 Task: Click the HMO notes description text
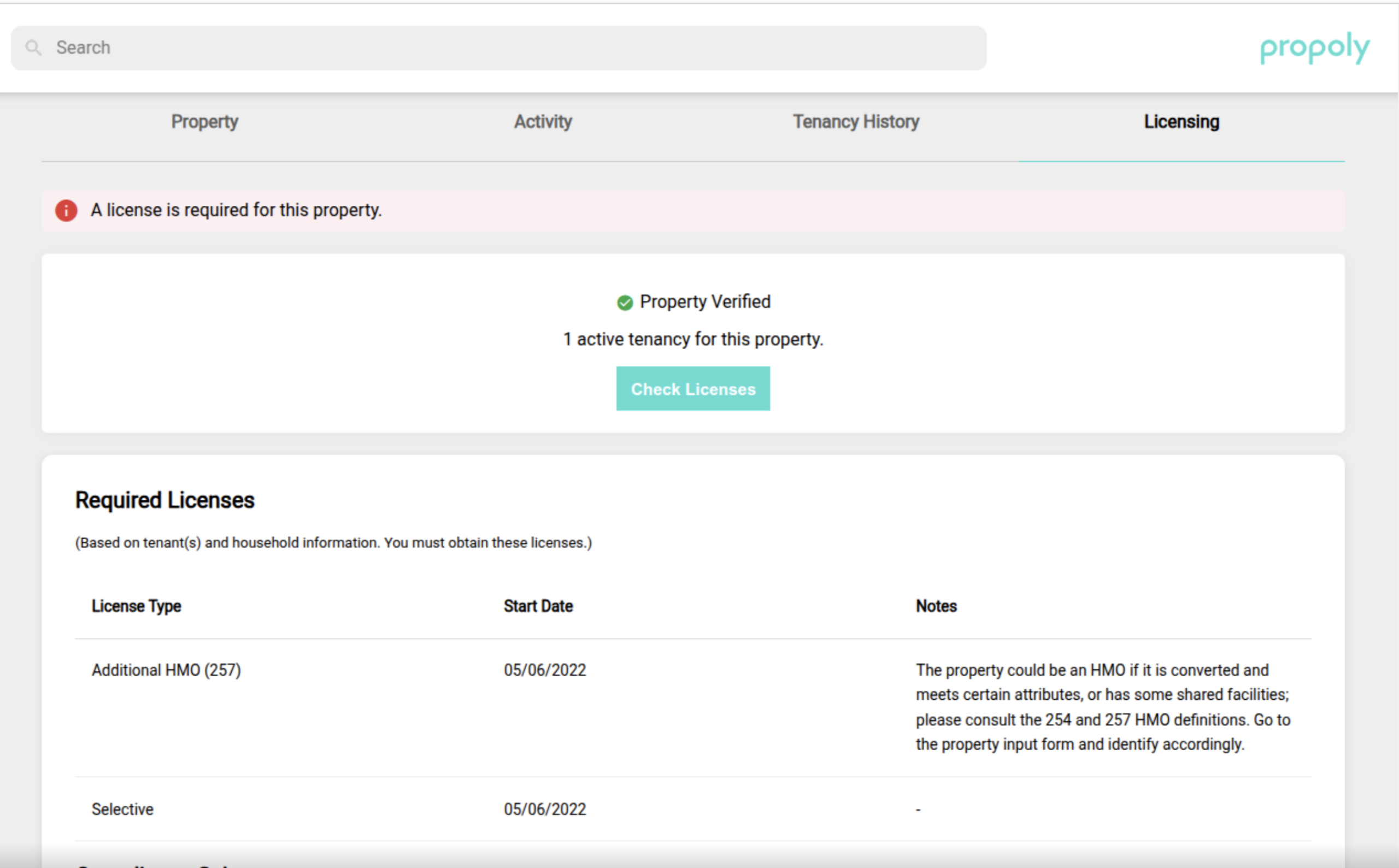tap(1102, 707)
